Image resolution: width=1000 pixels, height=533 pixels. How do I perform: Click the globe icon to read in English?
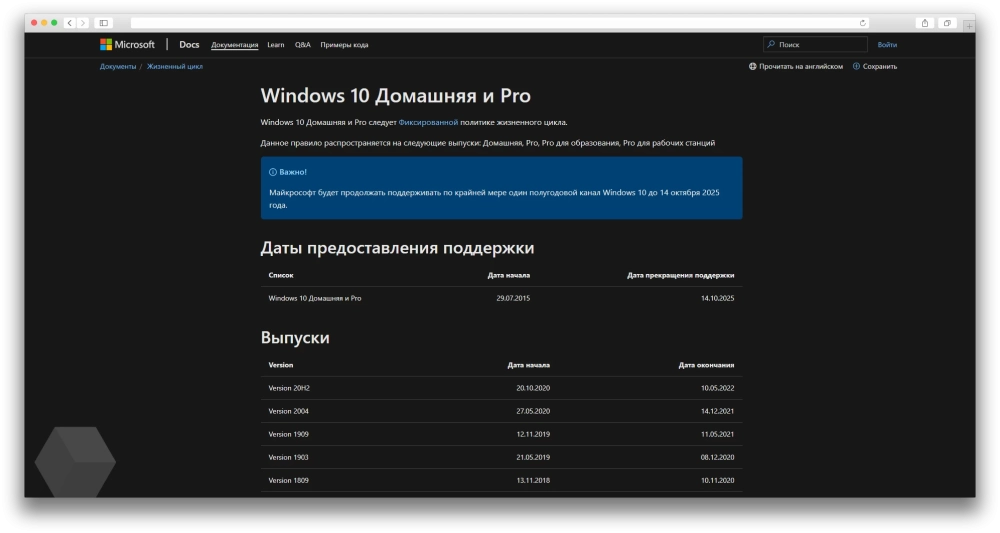tap(753, 67)
